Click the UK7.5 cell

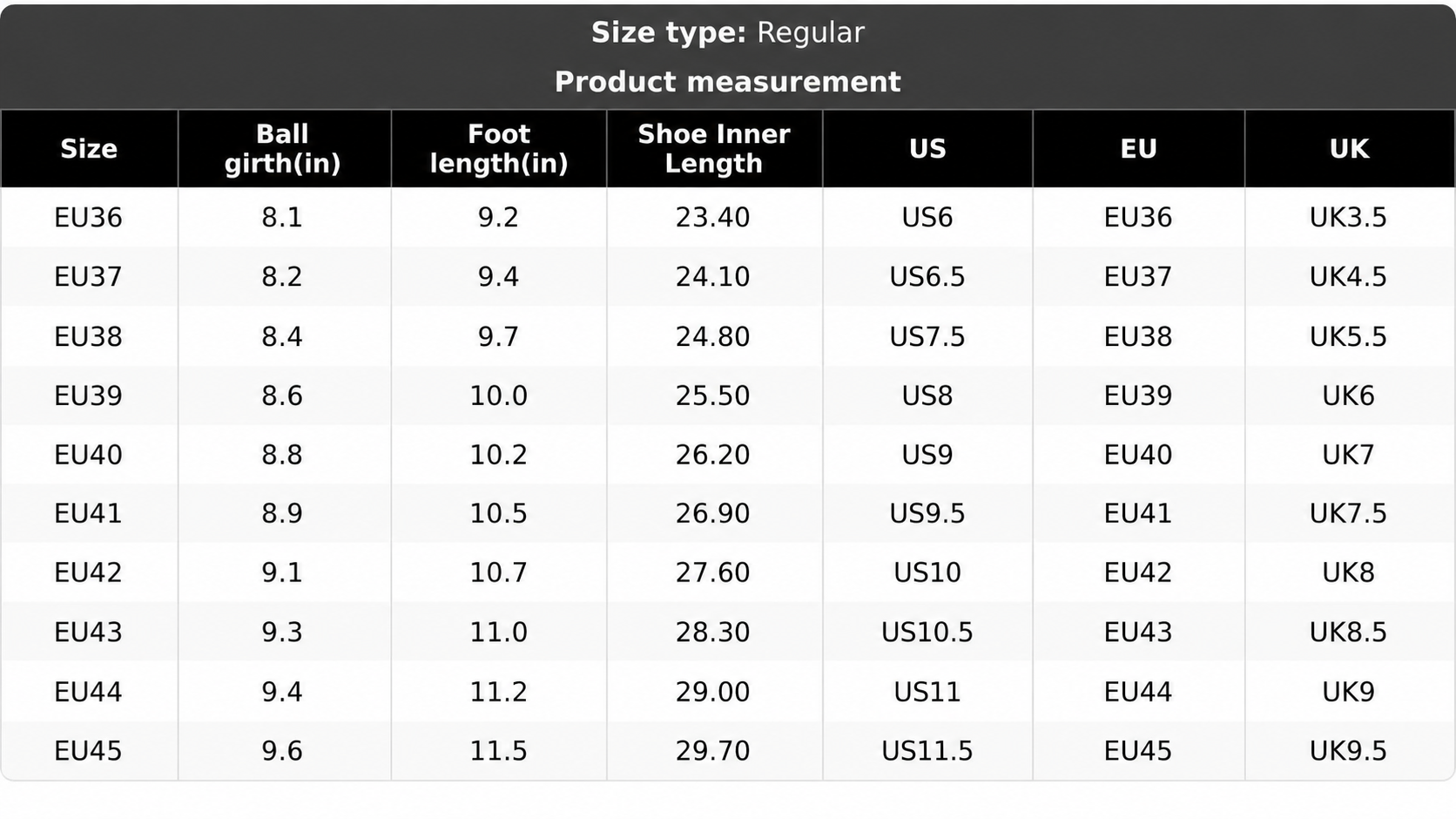1349,513
